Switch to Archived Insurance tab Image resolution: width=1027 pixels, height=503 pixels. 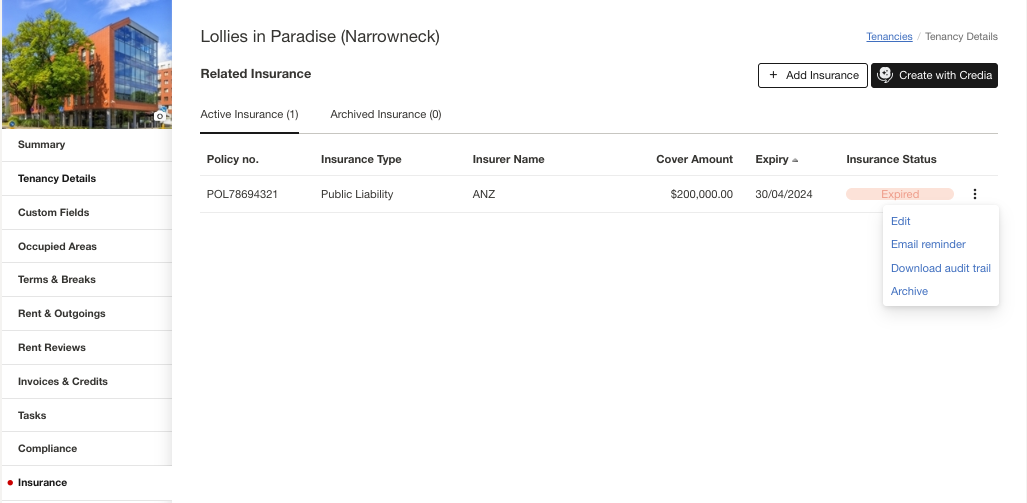click(385, 114)
